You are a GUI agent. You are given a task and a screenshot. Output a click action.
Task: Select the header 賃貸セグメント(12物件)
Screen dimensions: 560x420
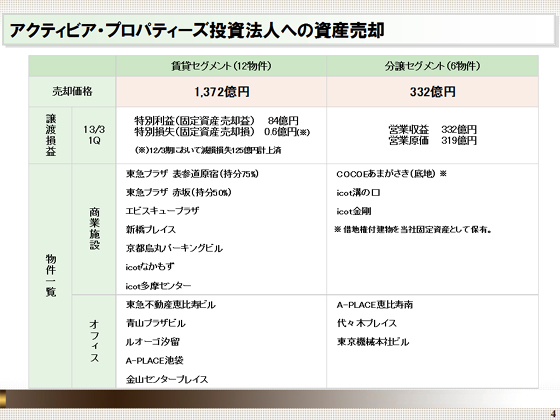click(x=221, y=66)
